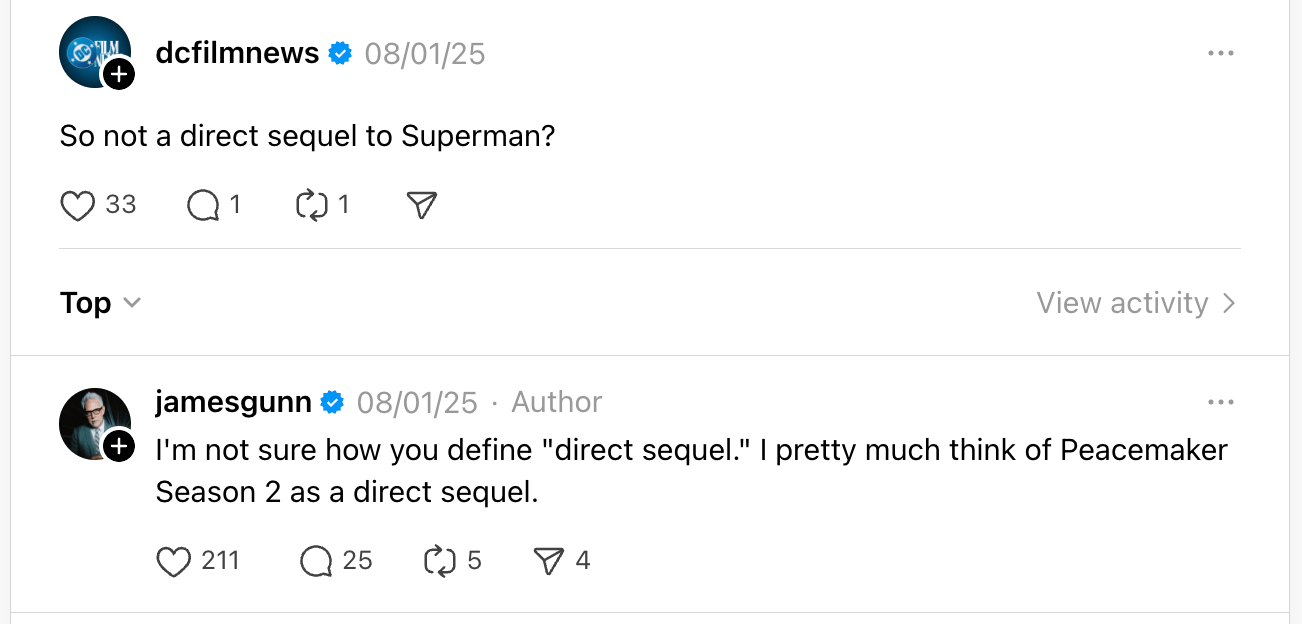Open jamesgunn's reply text about Peacemaker
The height and width of the screenshot is (624, 1302).
click(690, 470)
